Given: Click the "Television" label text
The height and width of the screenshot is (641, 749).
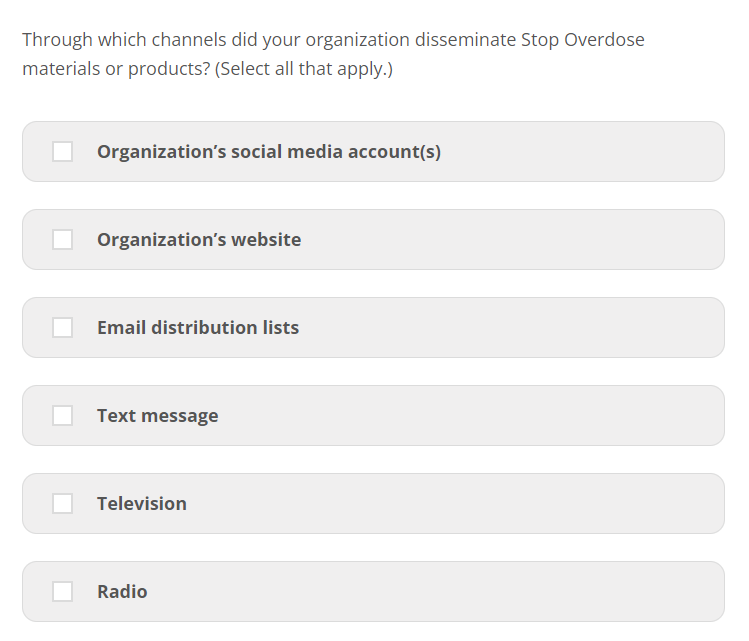Looking at the screenshot, I should coord(141,504).
